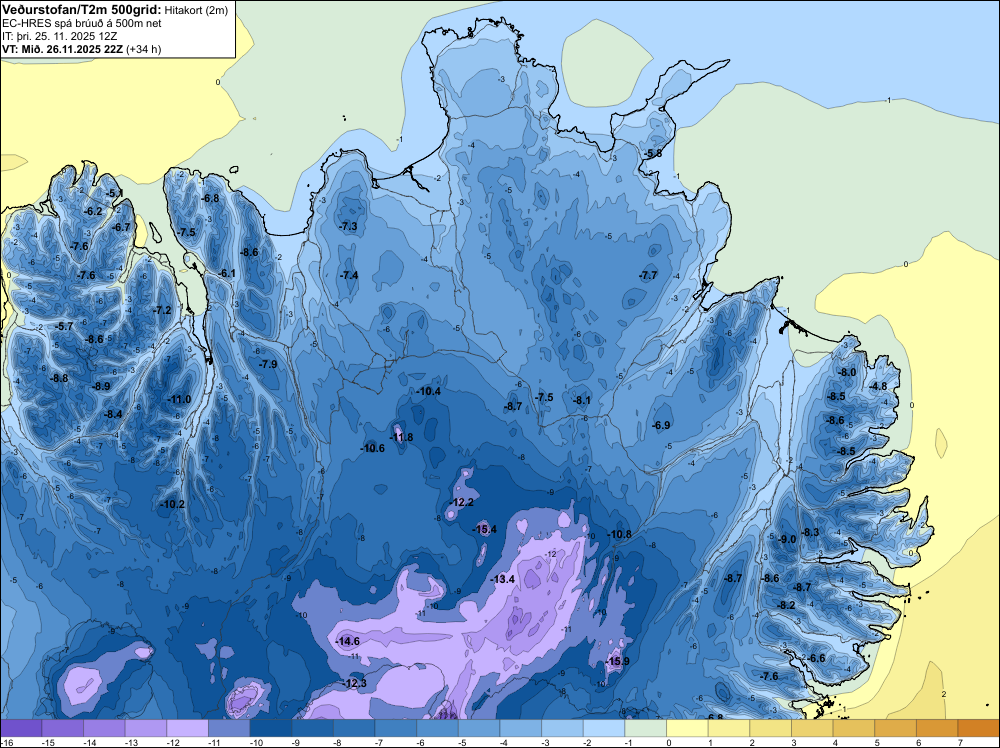Click the title text 'Veðurstofan/T2m 500grid:'

82,9
